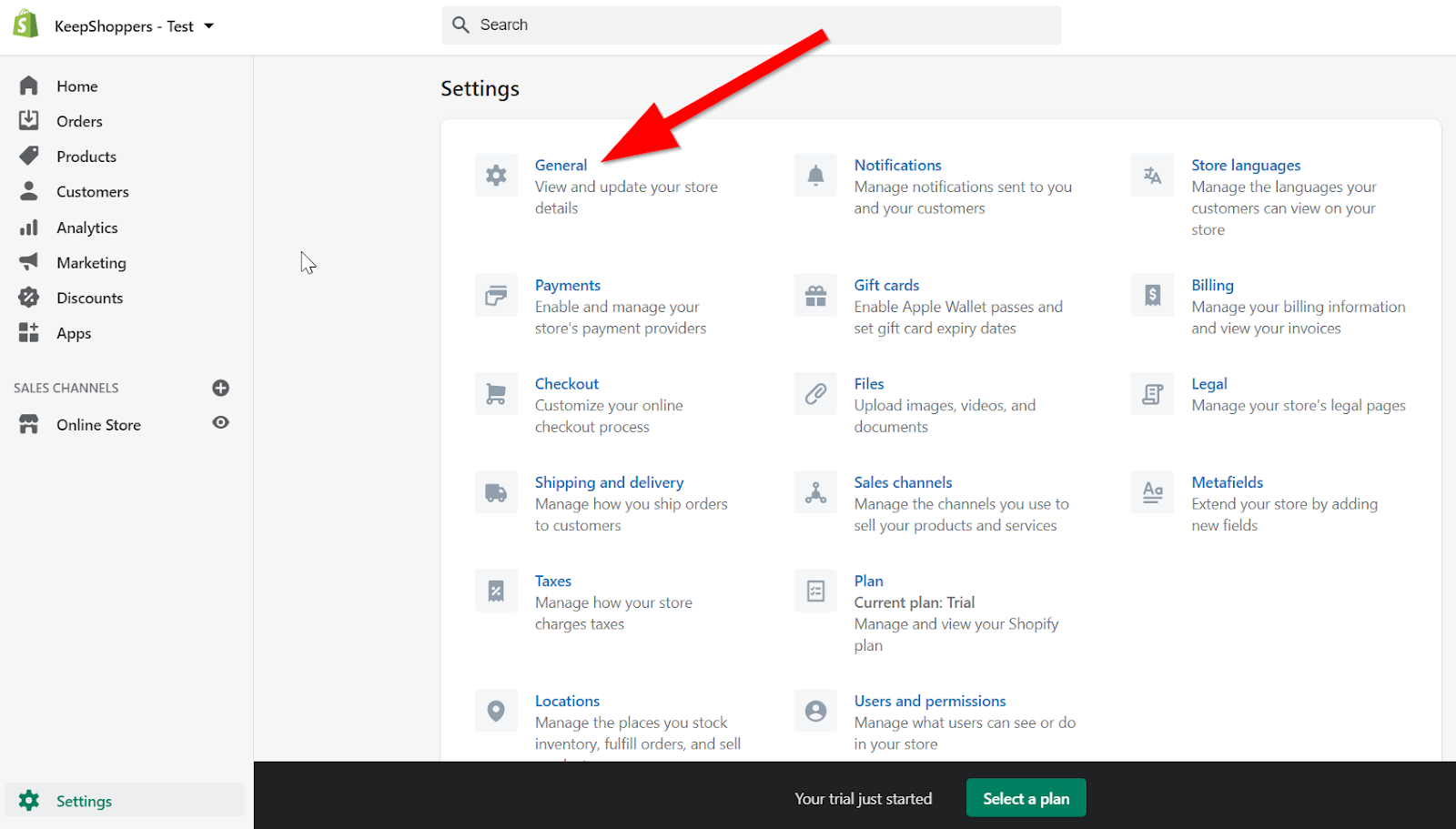The image size is (1456, 829).
Task: Click the Taxes receipt icon
Action: click(x=496, y=591)
